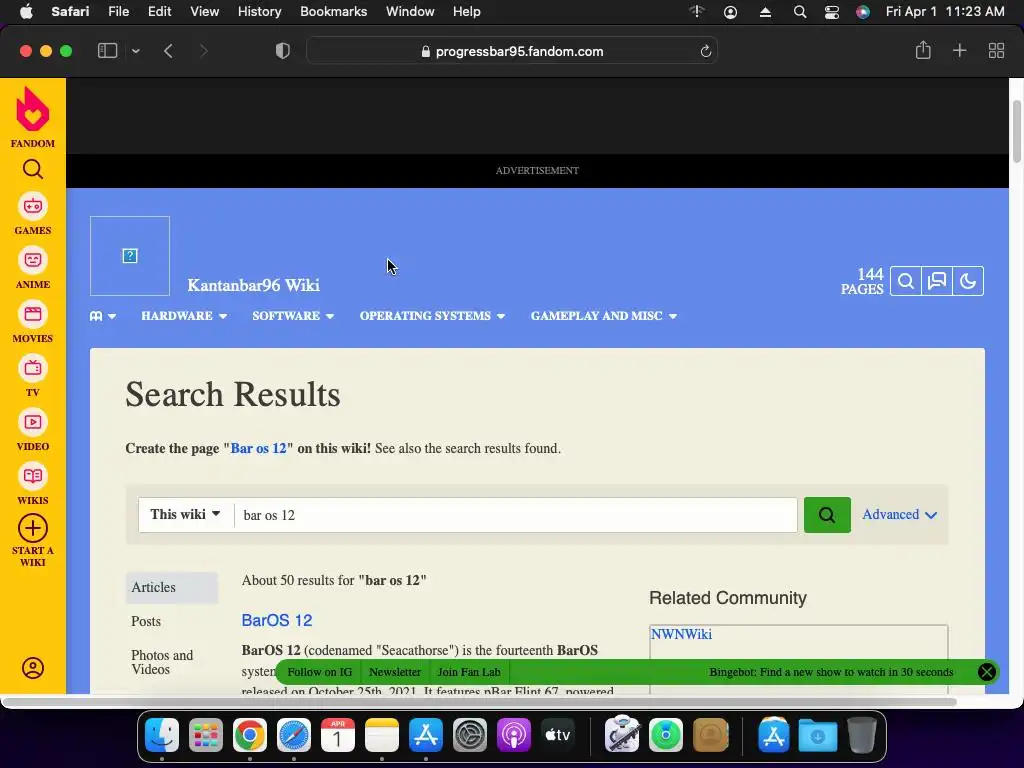1024x768 pixels.
Task: Click the wiki header search magnifier icon
Action: [906, 281]
